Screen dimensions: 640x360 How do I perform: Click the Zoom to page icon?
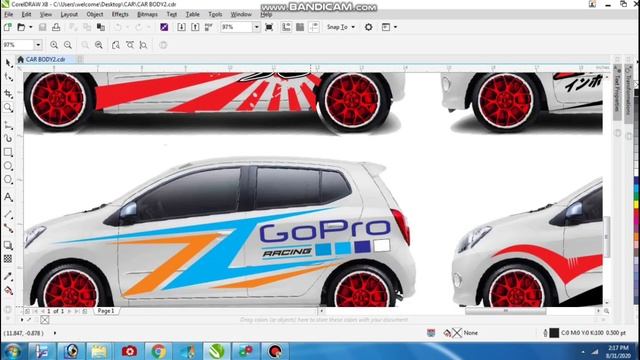pyautogui.click(x=116, y=45)
